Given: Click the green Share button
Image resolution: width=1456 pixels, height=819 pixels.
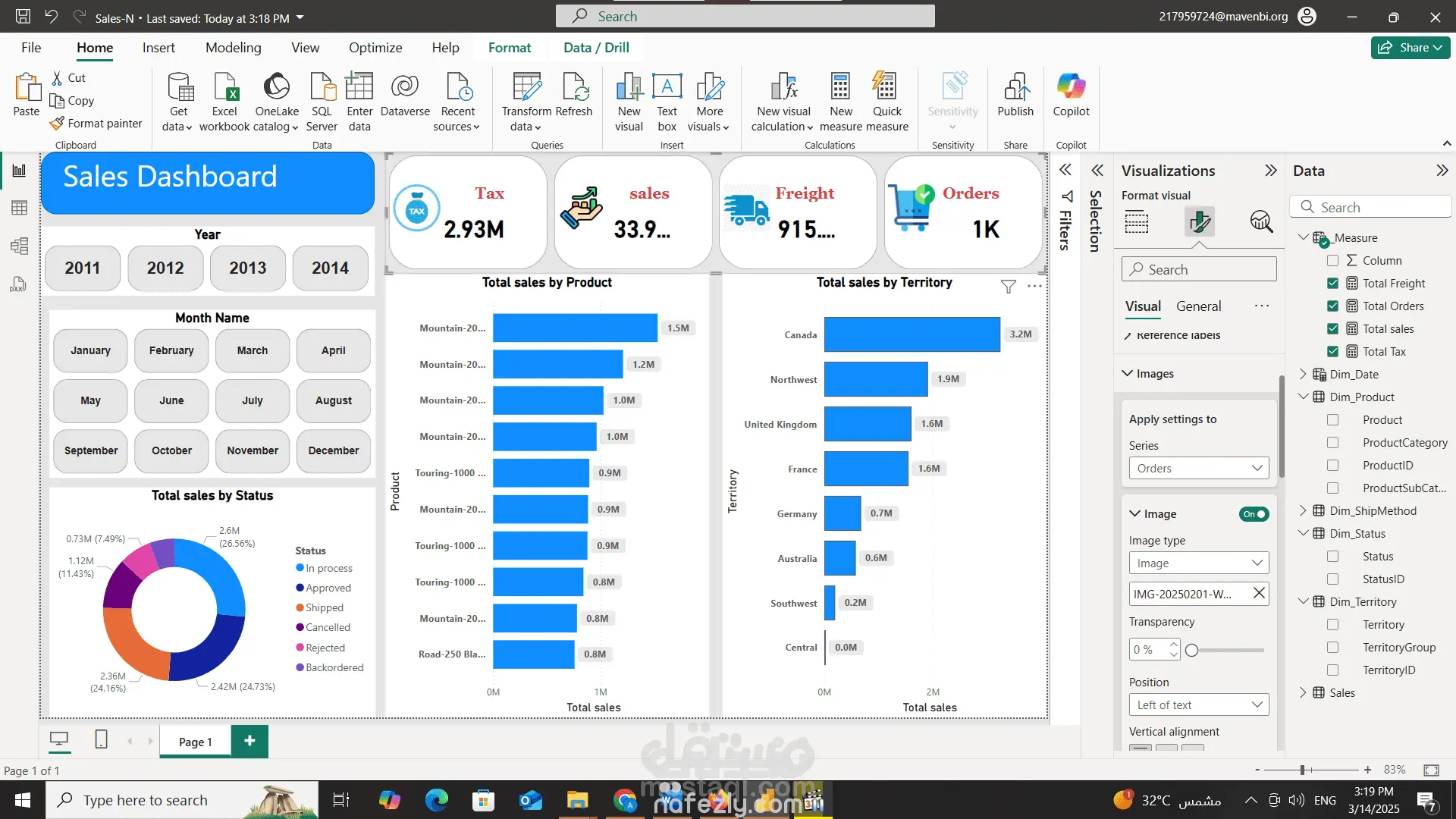Looking at the screenshot, I should click(x=1409, y=48).
